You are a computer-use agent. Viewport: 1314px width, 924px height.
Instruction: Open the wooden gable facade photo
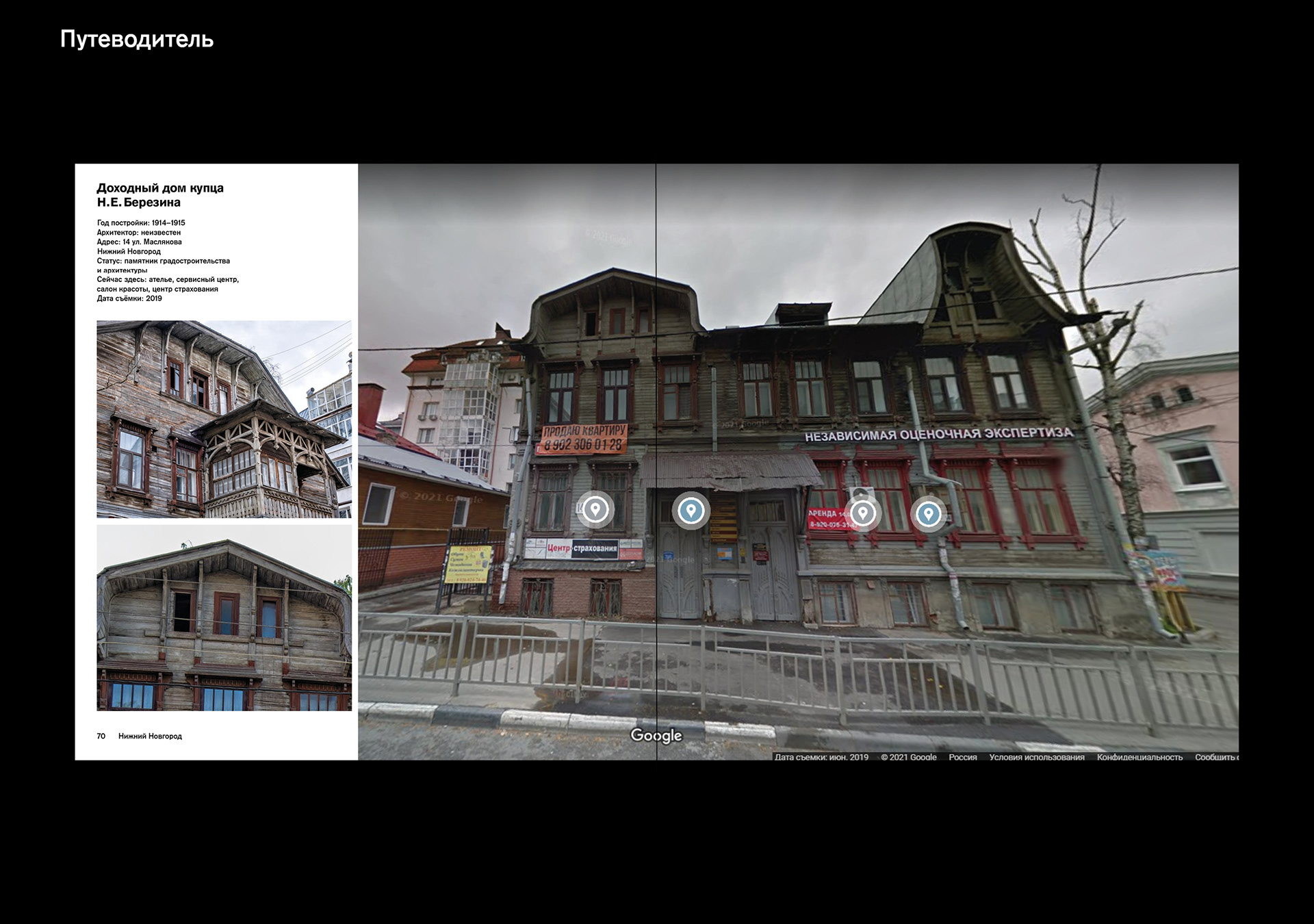pos(224,618)
